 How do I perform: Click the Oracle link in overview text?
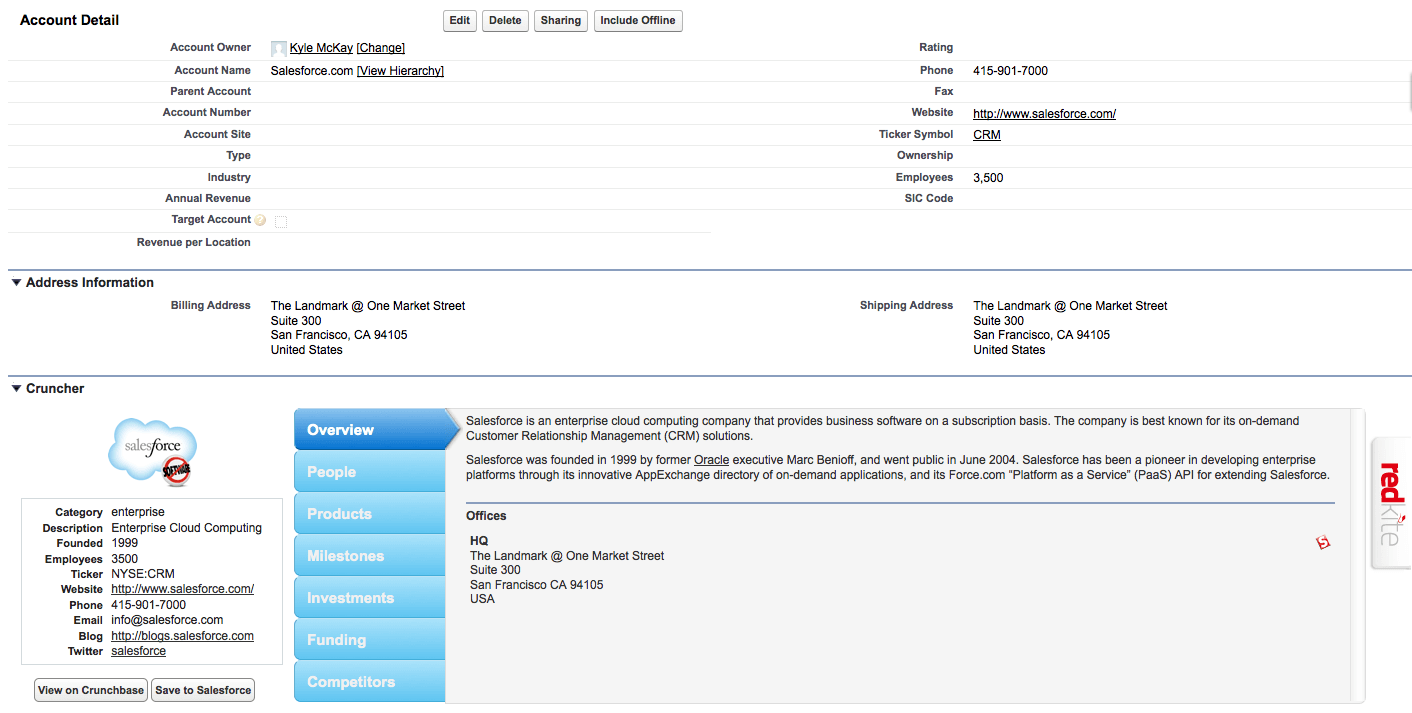(x=711, y=460)
